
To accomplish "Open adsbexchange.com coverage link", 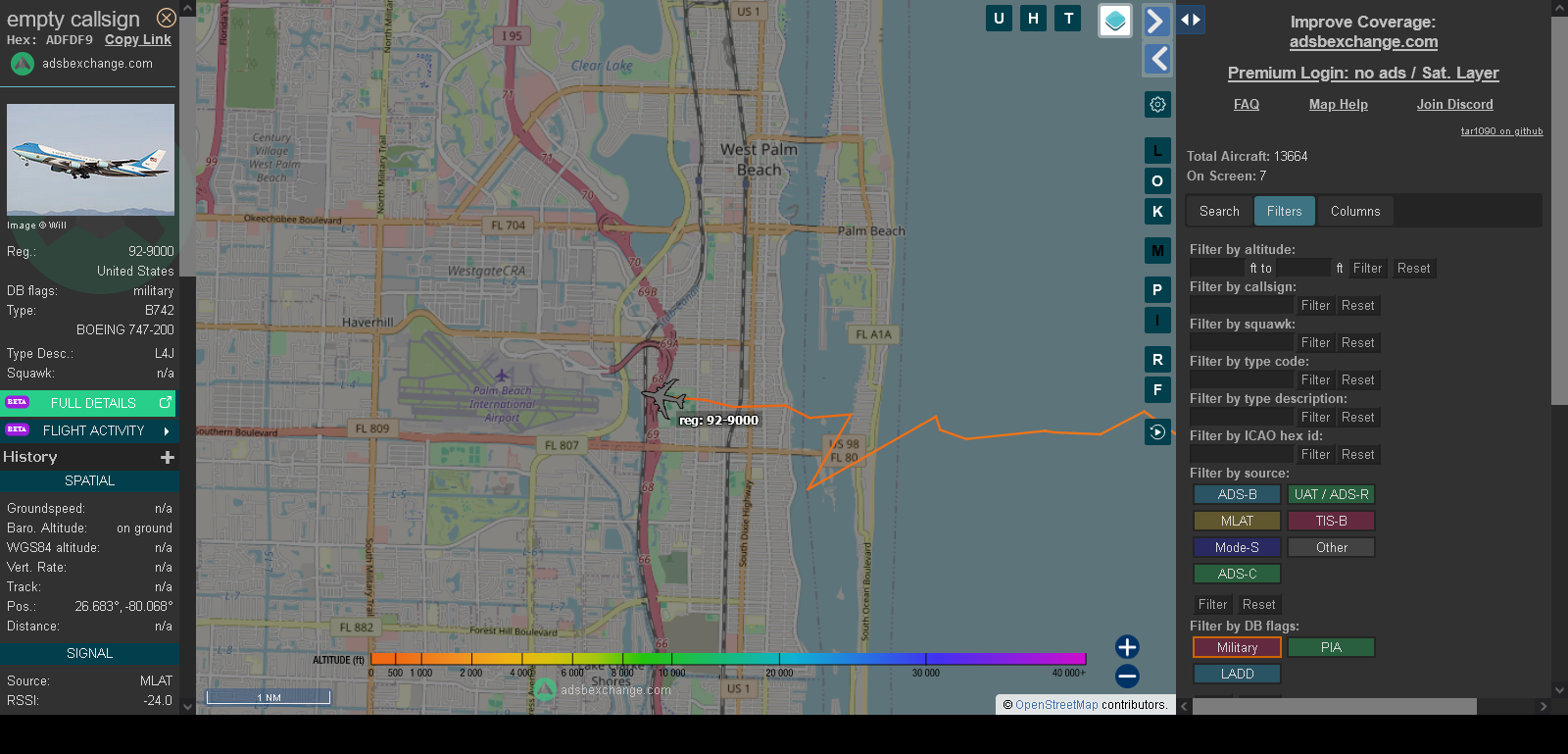I will coord(1363,41).
